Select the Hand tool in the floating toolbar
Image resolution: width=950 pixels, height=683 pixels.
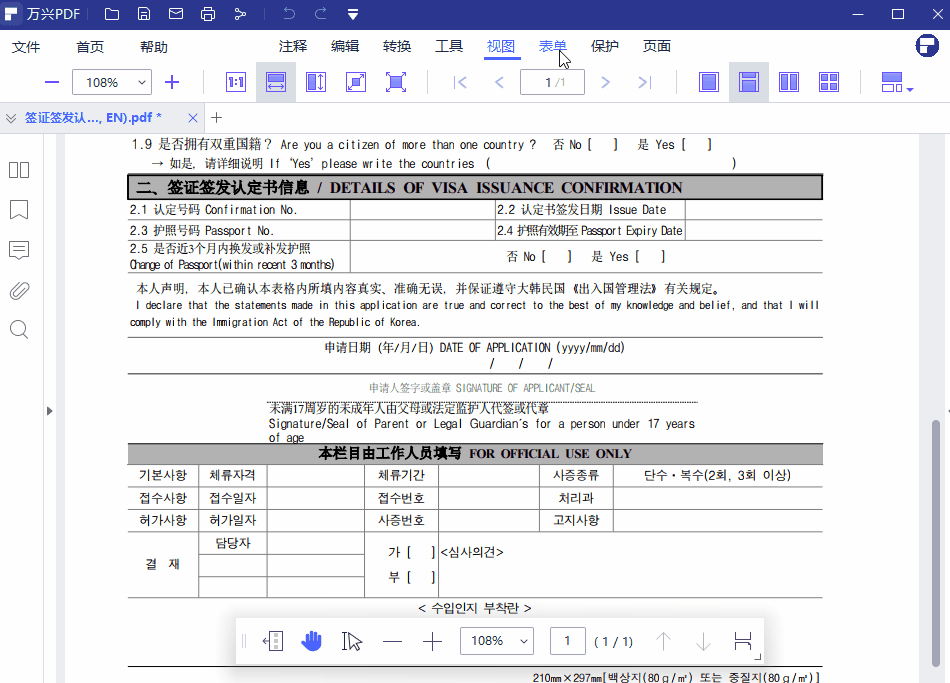click(x=312, y=640)
